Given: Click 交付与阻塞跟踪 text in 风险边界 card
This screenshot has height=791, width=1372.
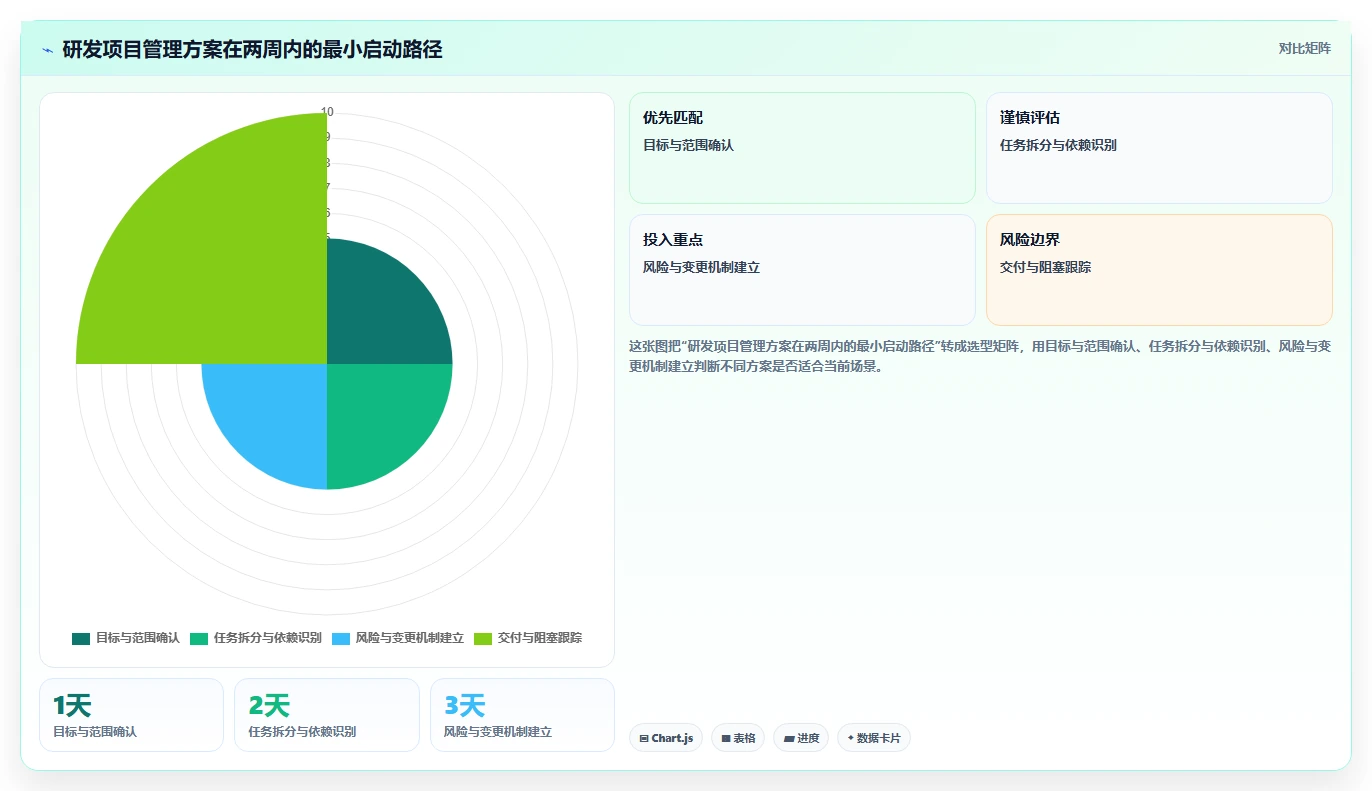Looking at the screenshot, I should click(x=1045, y=267).
